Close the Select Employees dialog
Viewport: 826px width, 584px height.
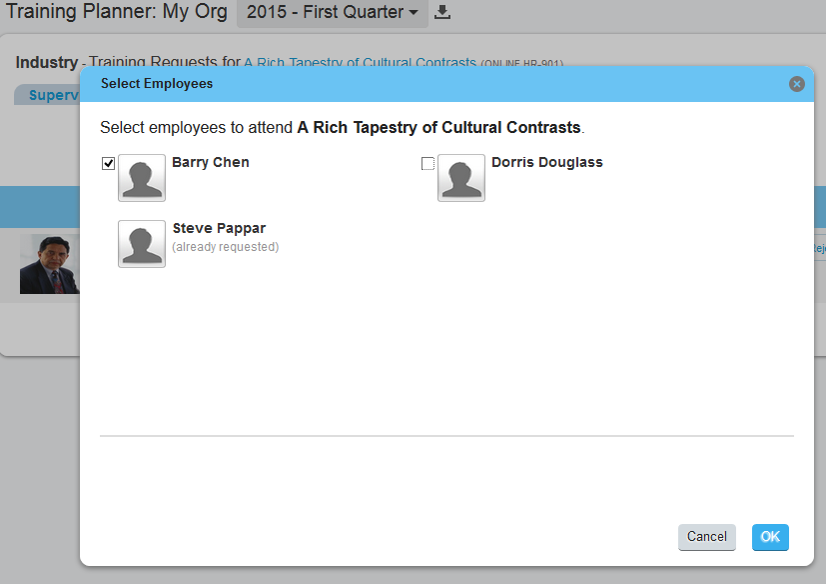pyautogui.click(x=796, y=84)
